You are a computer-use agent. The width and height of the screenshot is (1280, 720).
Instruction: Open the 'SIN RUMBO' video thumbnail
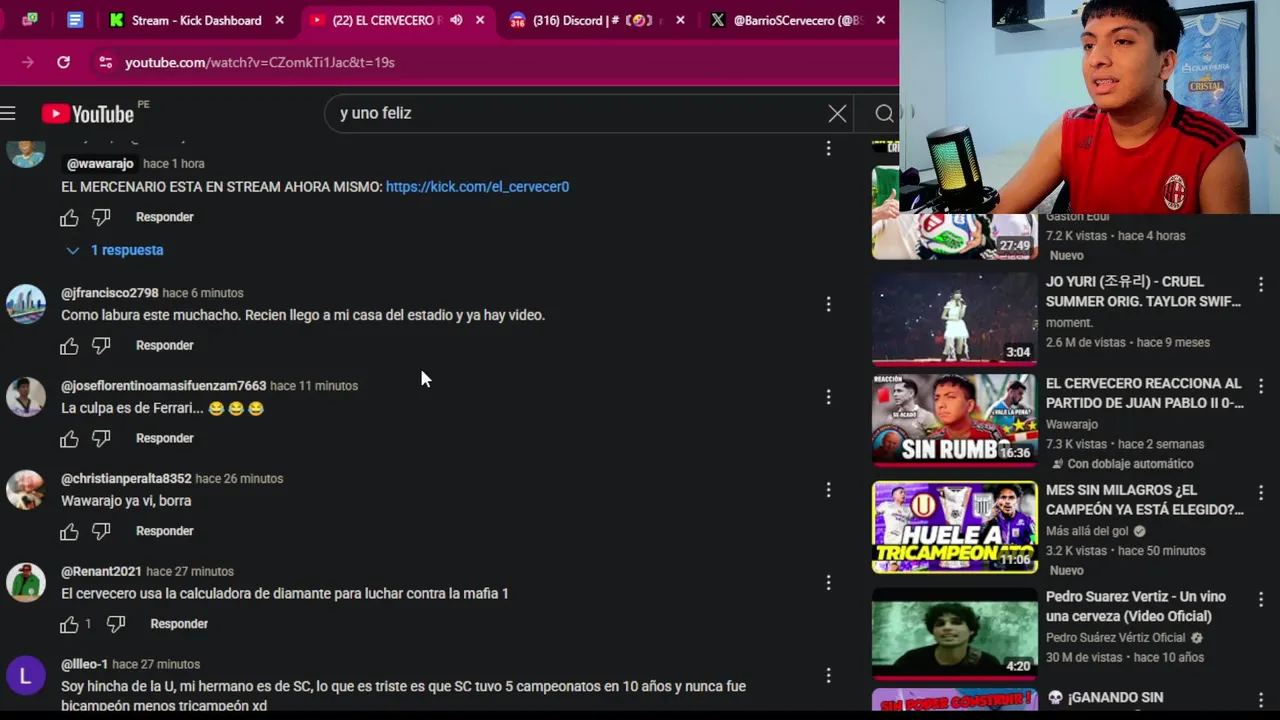pyautogui.click(x=955, y=420)
